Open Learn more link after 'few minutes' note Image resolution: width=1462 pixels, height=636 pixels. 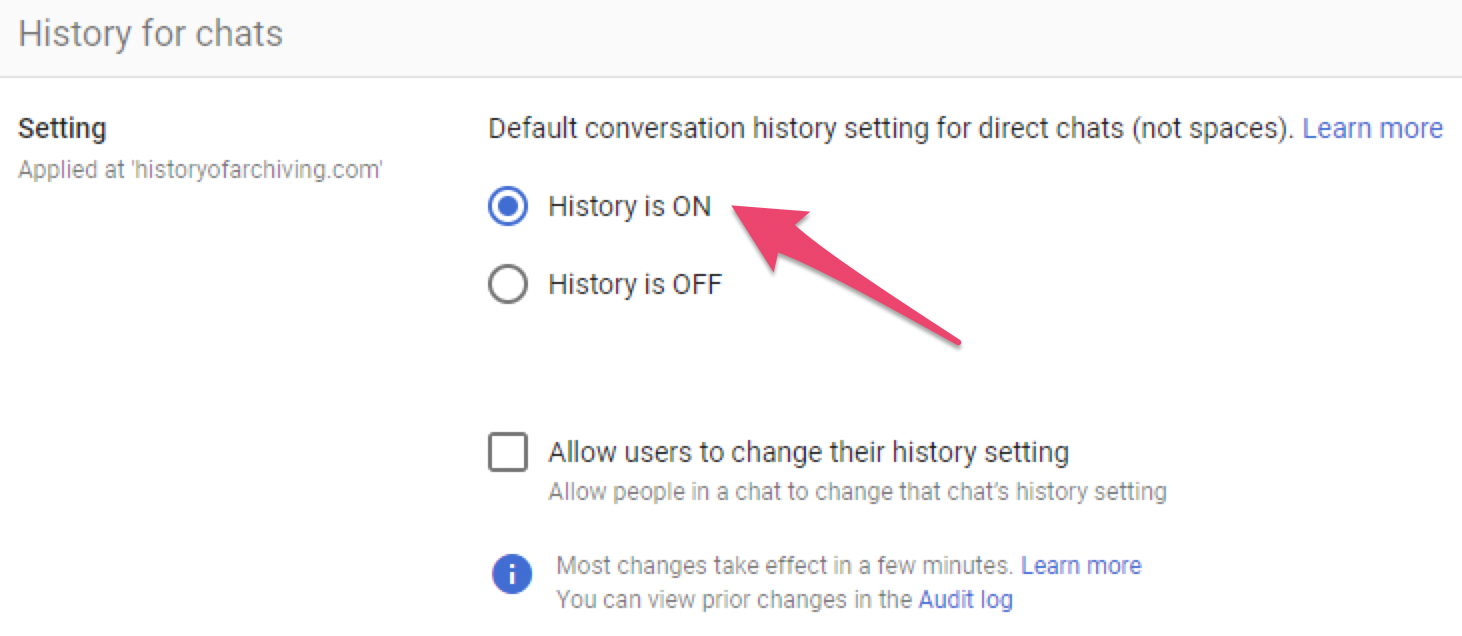click(1081, 566)
